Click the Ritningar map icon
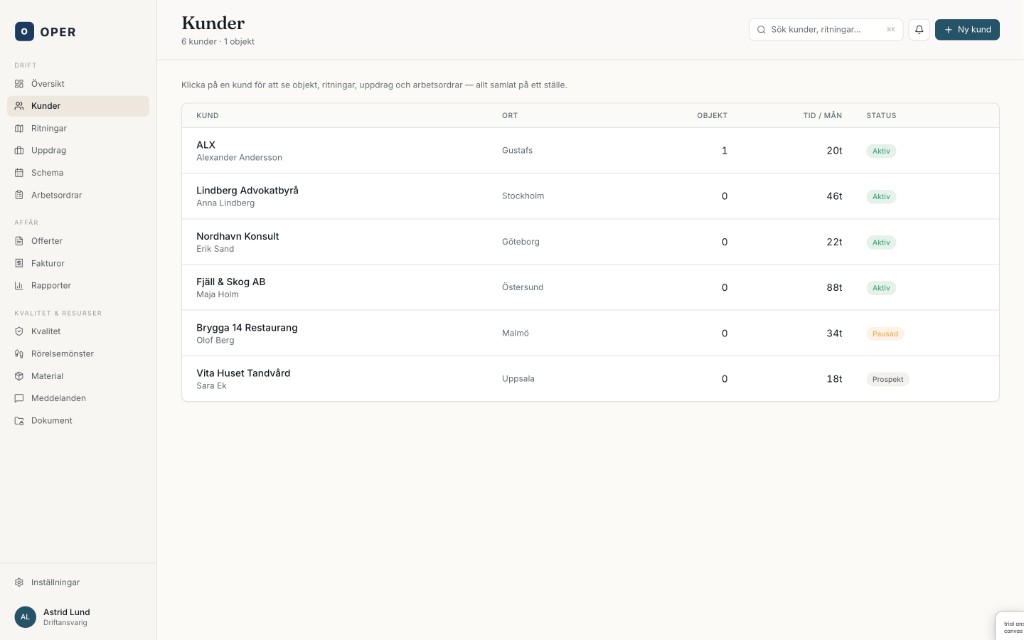1024x640 pixels. pyautogui.click(x=19, y=129)
